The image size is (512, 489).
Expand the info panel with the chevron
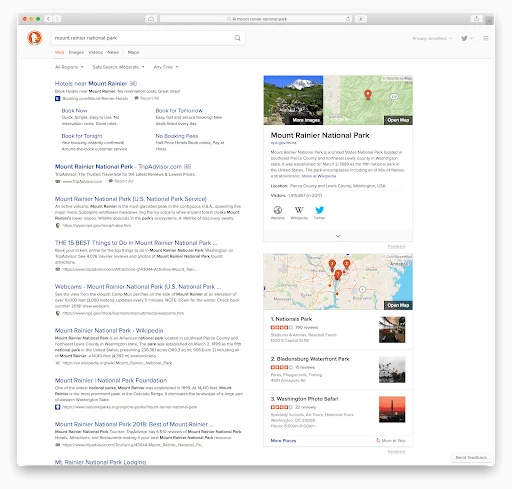point(338,236)
